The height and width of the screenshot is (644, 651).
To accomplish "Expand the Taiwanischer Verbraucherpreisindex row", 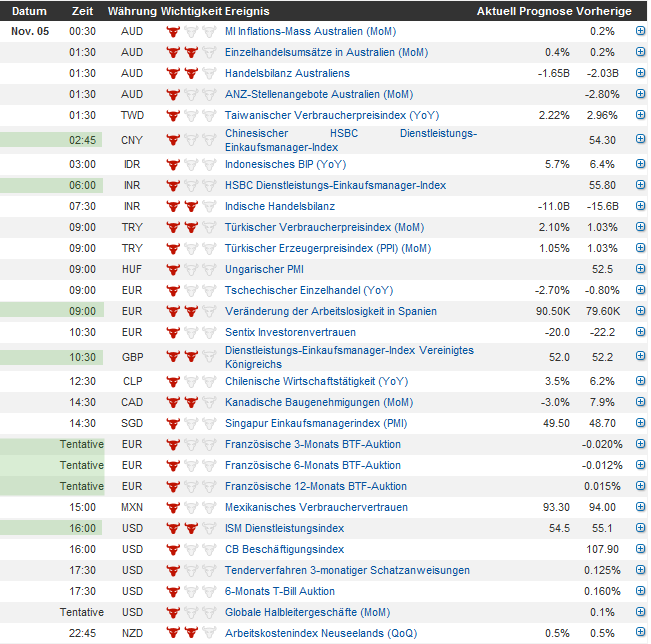I will 640,115.
